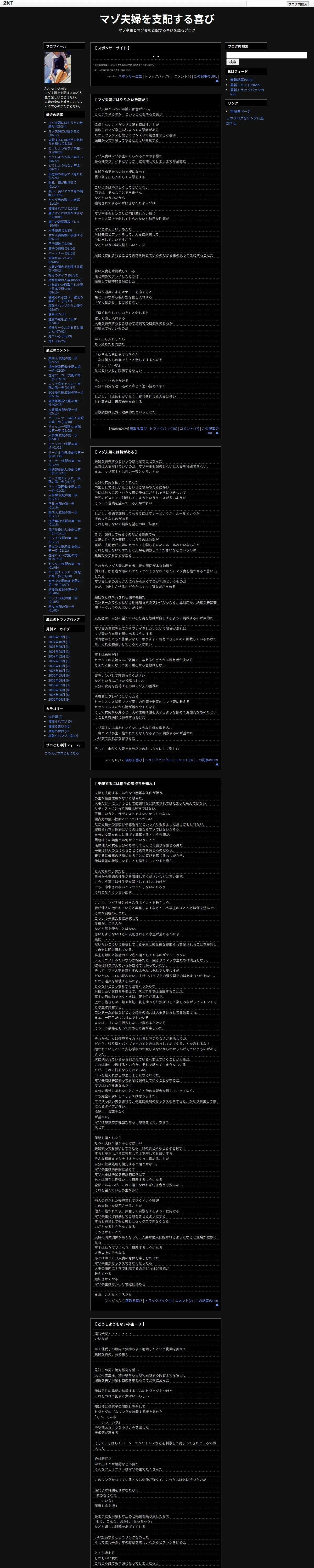Open the 2006年05月 archive link

(x=59, y=695)
